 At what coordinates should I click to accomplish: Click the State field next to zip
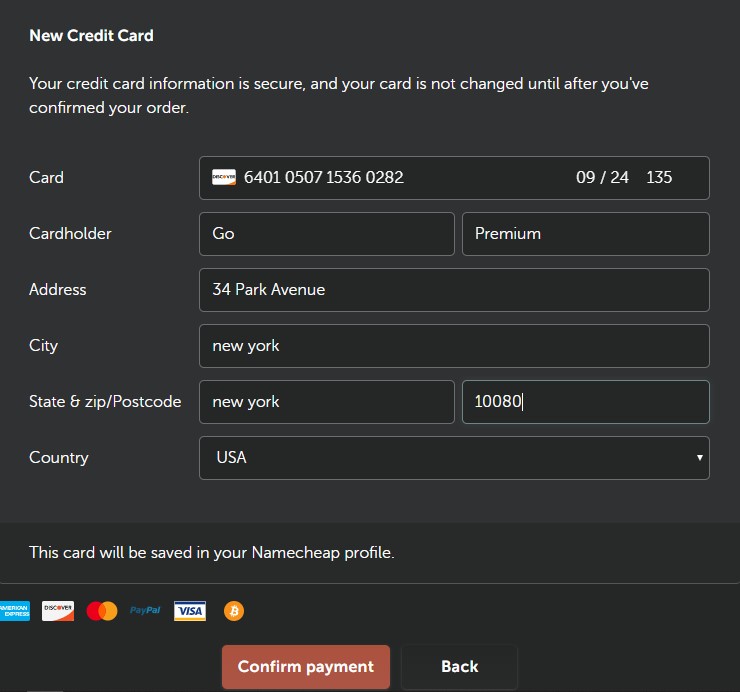click(327, 402)
